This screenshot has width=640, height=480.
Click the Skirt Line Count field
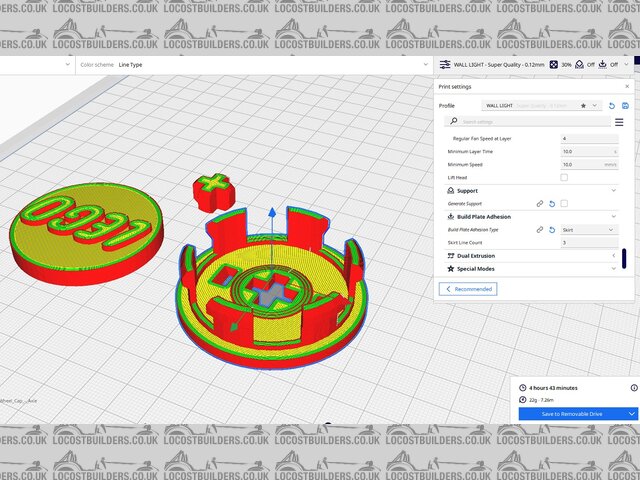point(588,243)
